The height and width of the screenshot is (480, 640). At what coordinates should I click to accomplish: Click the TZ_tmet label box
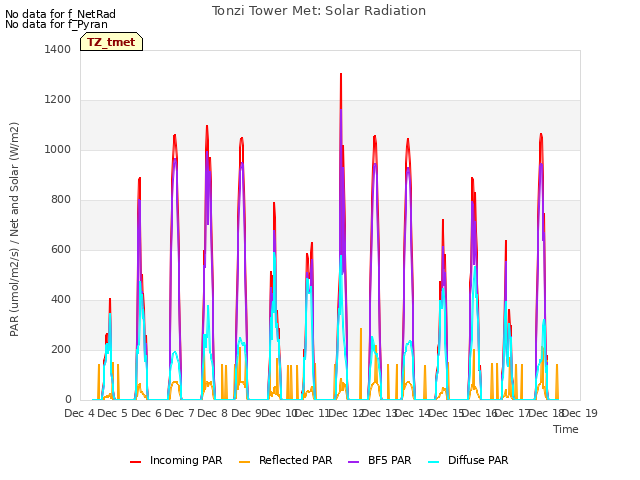pyautogui.click(x=111, y=42)
